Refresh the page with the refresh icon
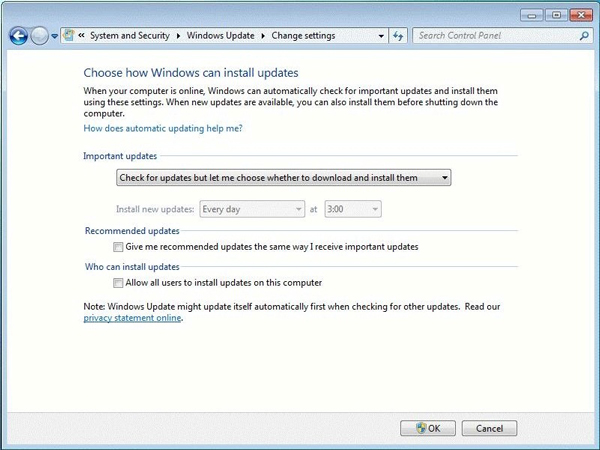Screen dimensions: 600x450 [398, 36]
